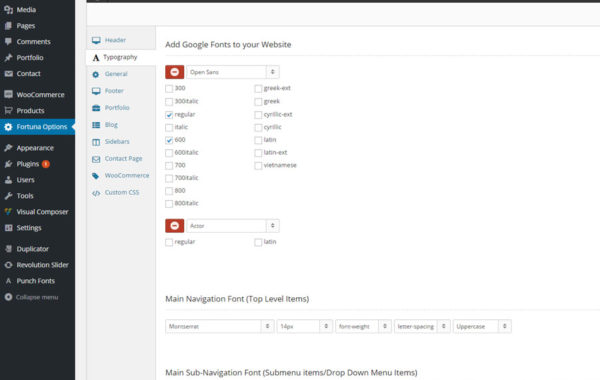The image size is (600, 380).
Task: Enable the 300 weight checkbox for Open Sans
Action: 169,89
